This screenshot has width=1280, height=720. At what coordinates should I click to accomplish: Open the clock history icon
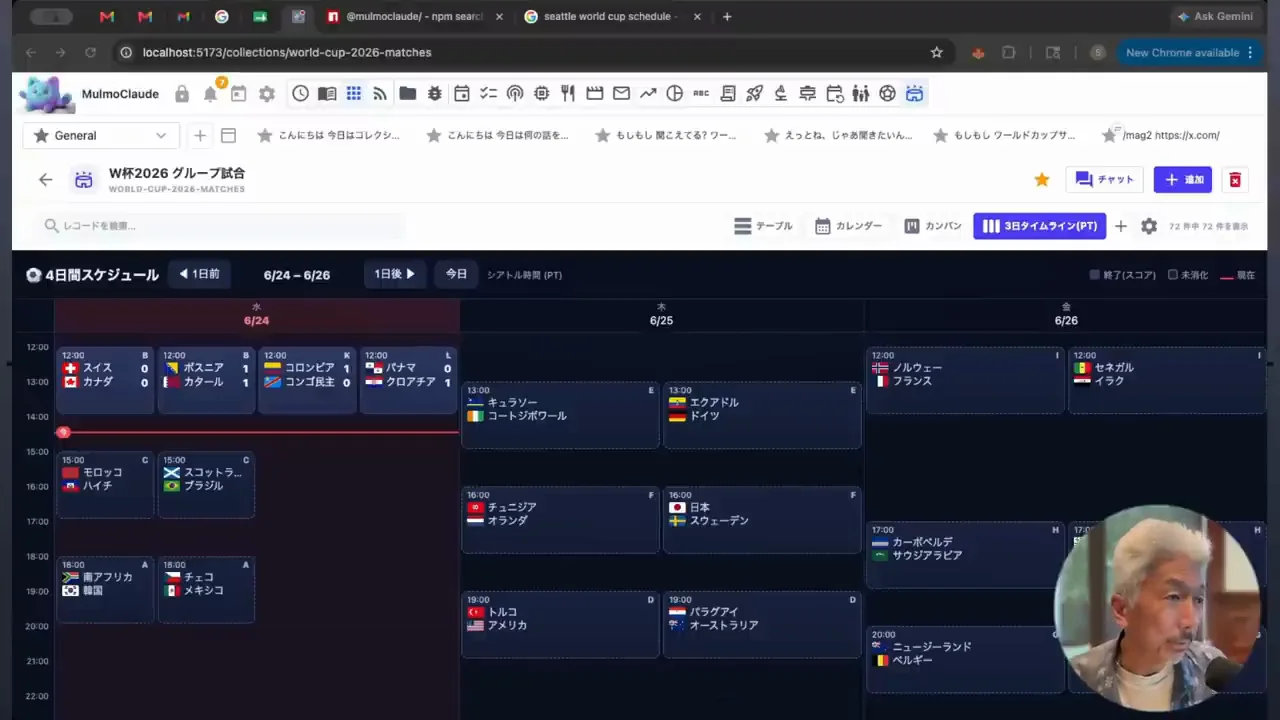(300, 94)
